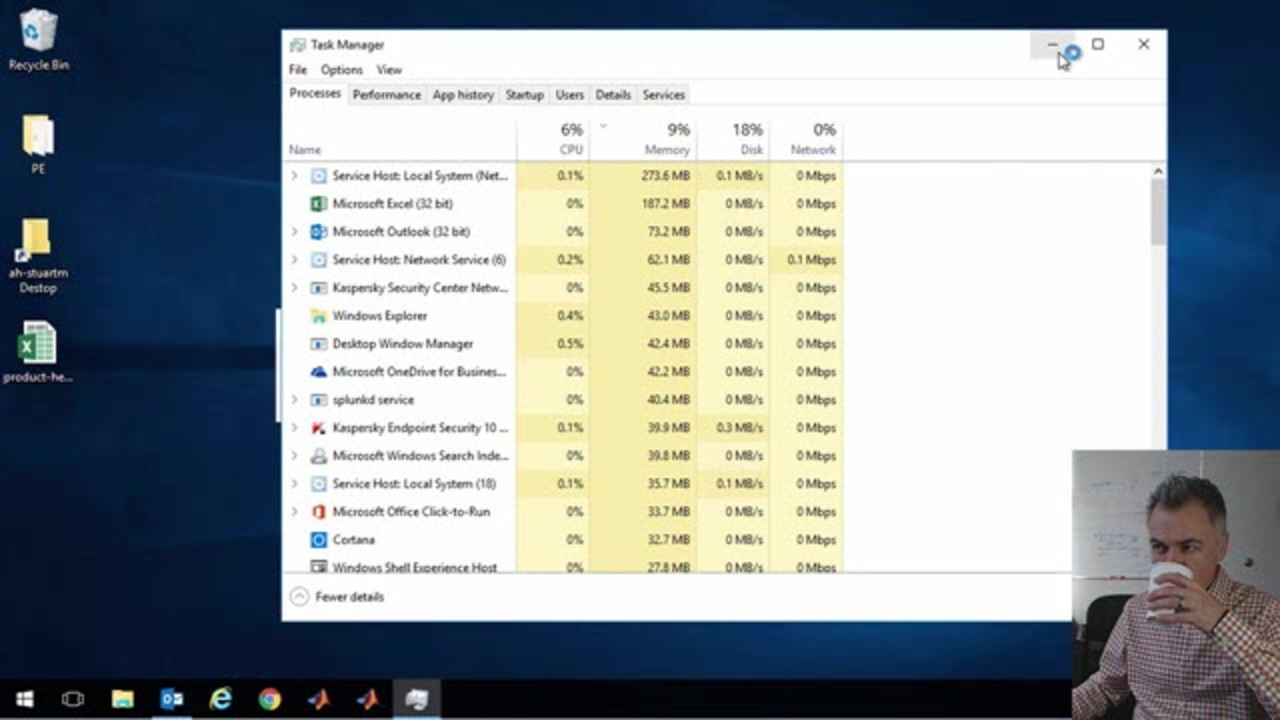The height and width of the screenshot is (720, 1280).
Task: Switch to the Performance tab
Action: pos(386,95)
